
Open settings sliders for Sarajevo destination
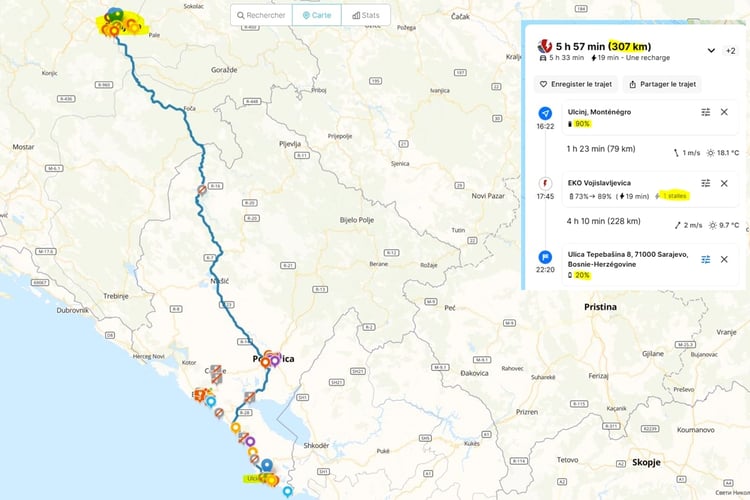(x=705, y=259)
